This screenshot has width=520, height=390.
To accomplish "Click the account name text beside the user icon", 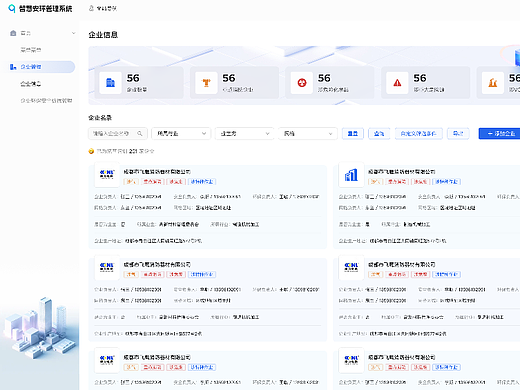I will [x=107, y=9].
